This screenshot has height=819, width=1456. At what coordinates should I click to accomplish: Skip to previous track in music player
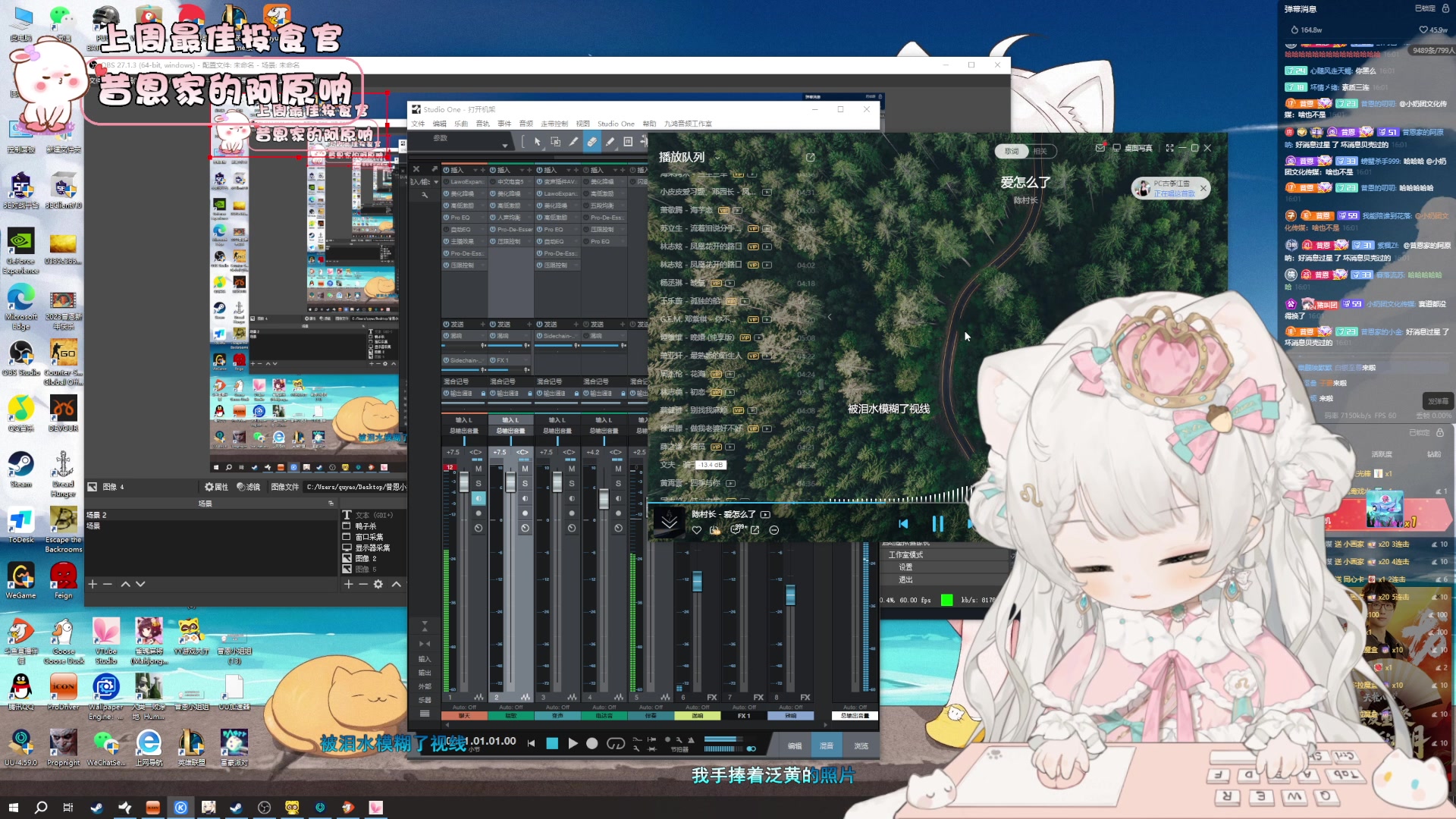point(903,524)
